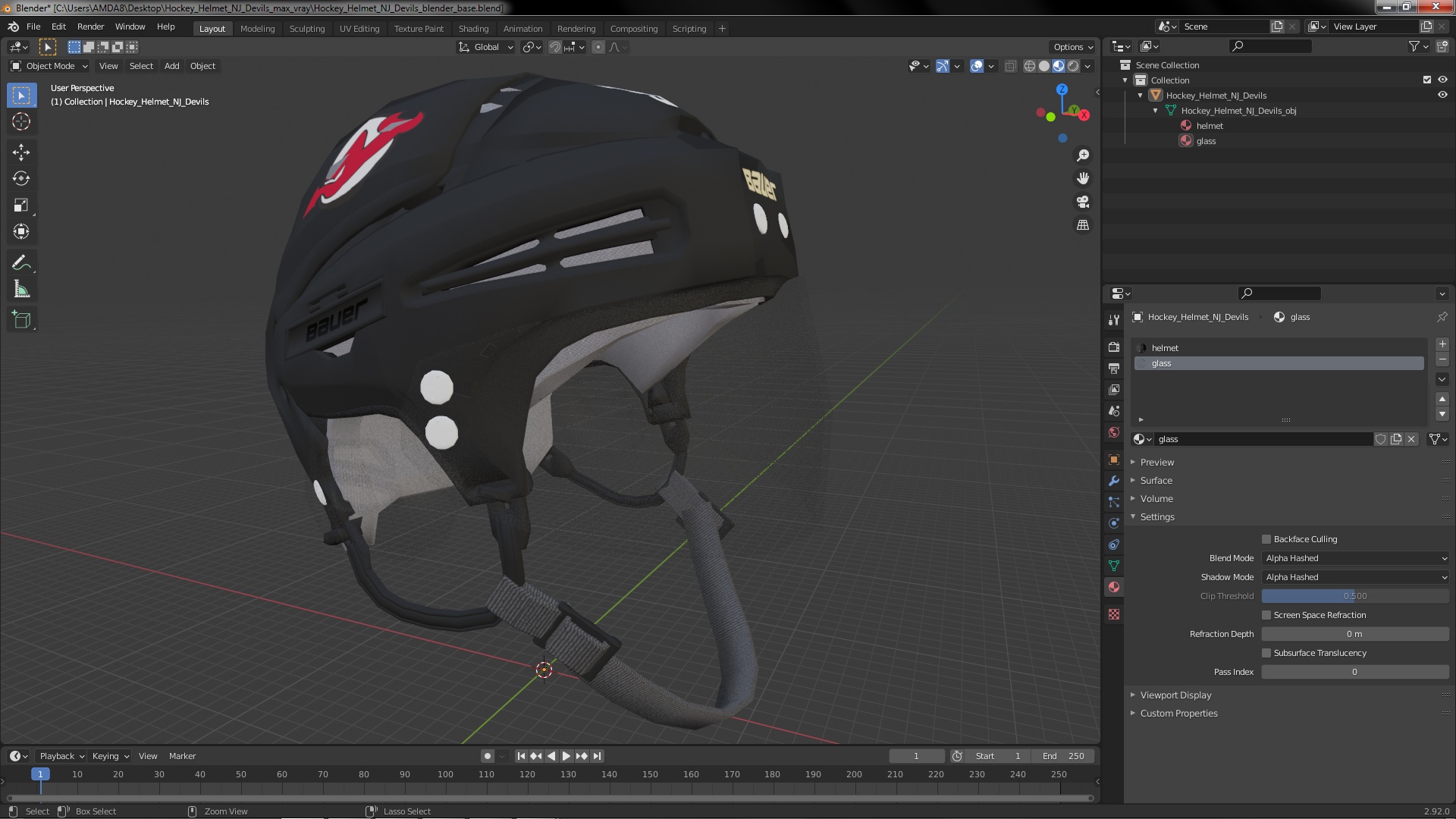Screen dimensions: 1456x819
Task: Hide Collection in viewport via eye icon
Action: [1442, 80]
